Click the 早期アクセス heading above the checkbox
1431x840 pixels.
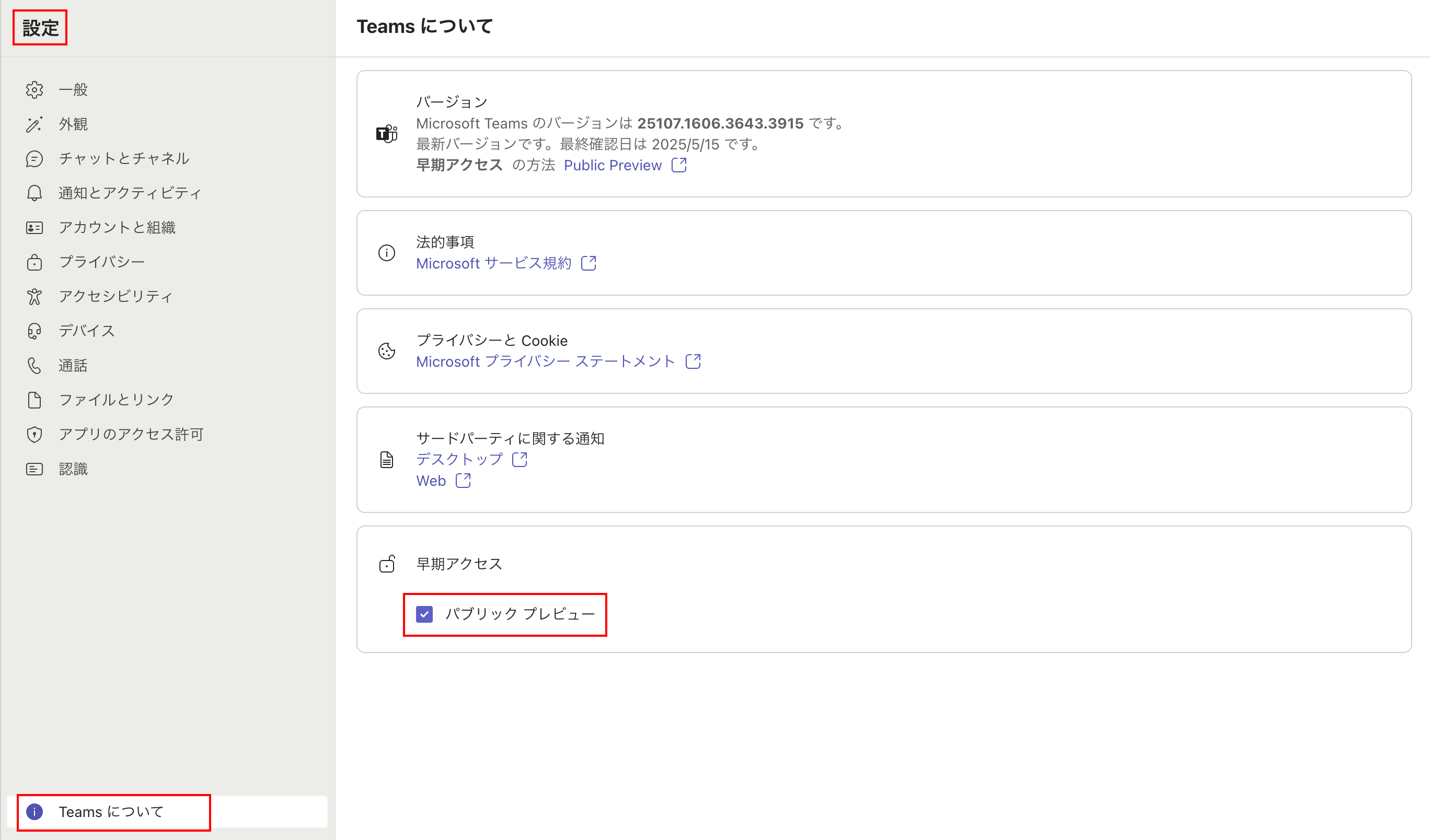(459, 564)
